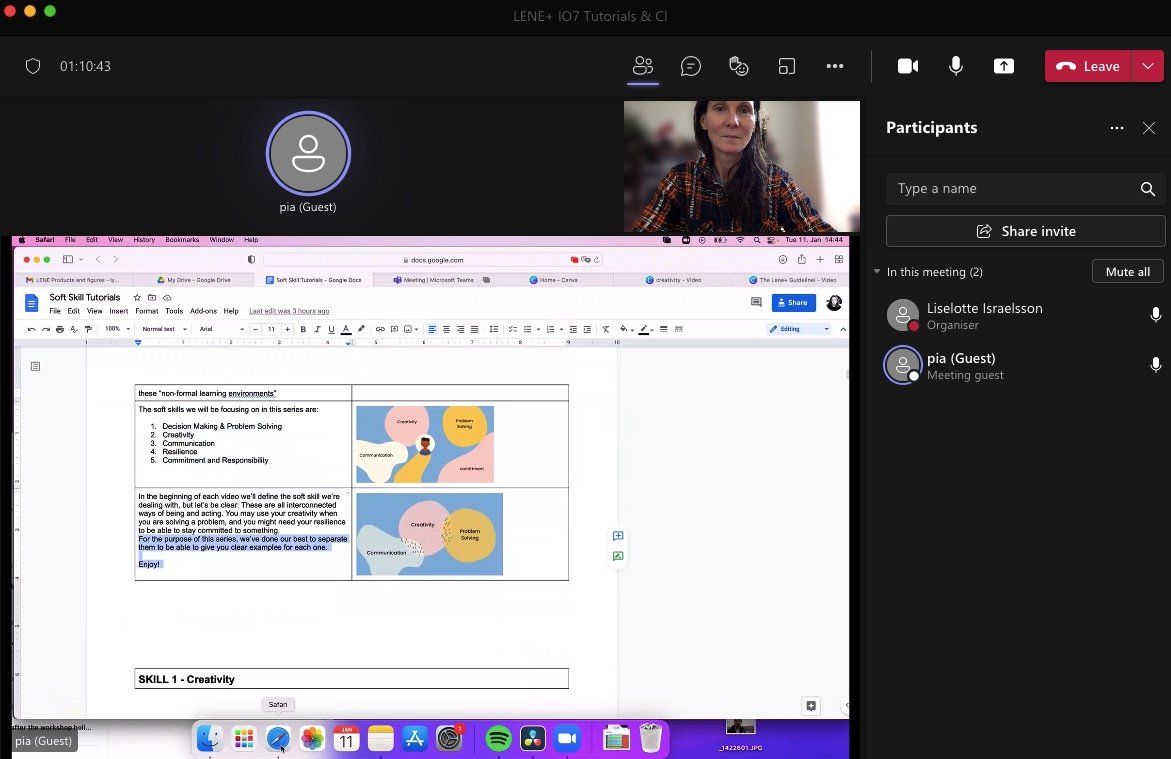Open More actions ellipsis in toolbar

[835, 66]
